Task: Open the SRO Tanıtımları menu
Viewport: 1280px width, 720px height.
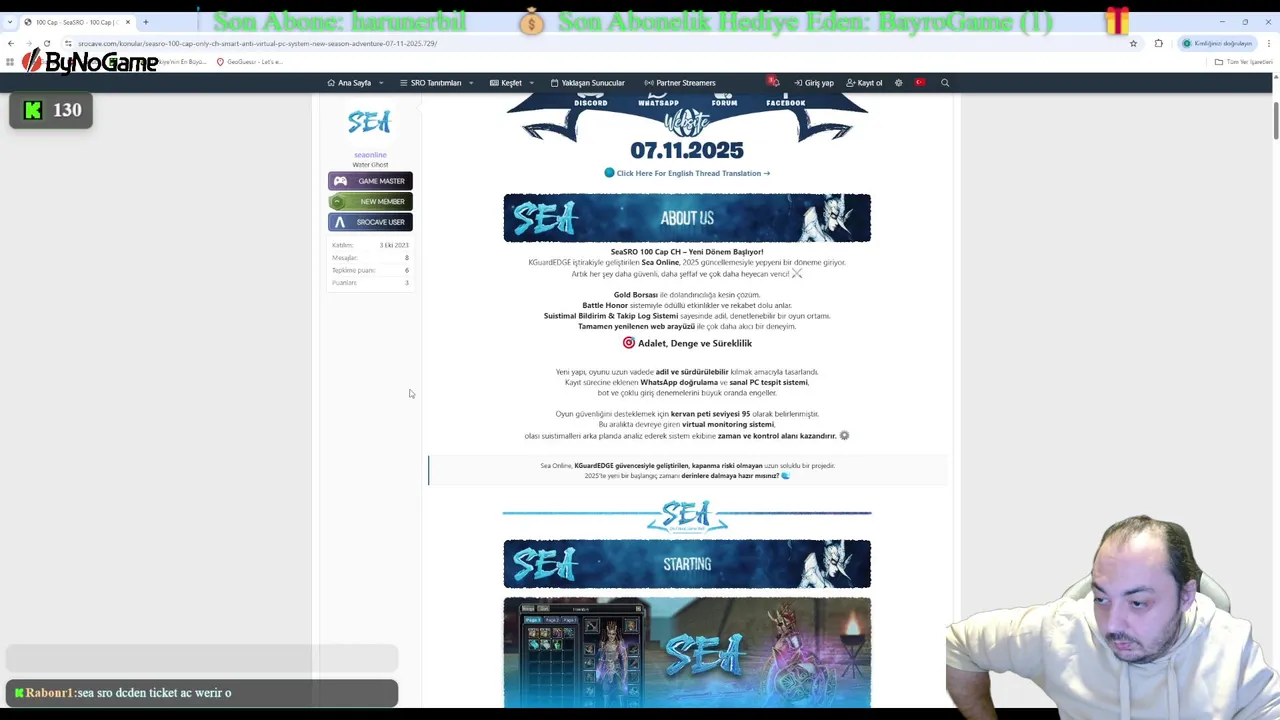Action: click(x=430, y=83)
